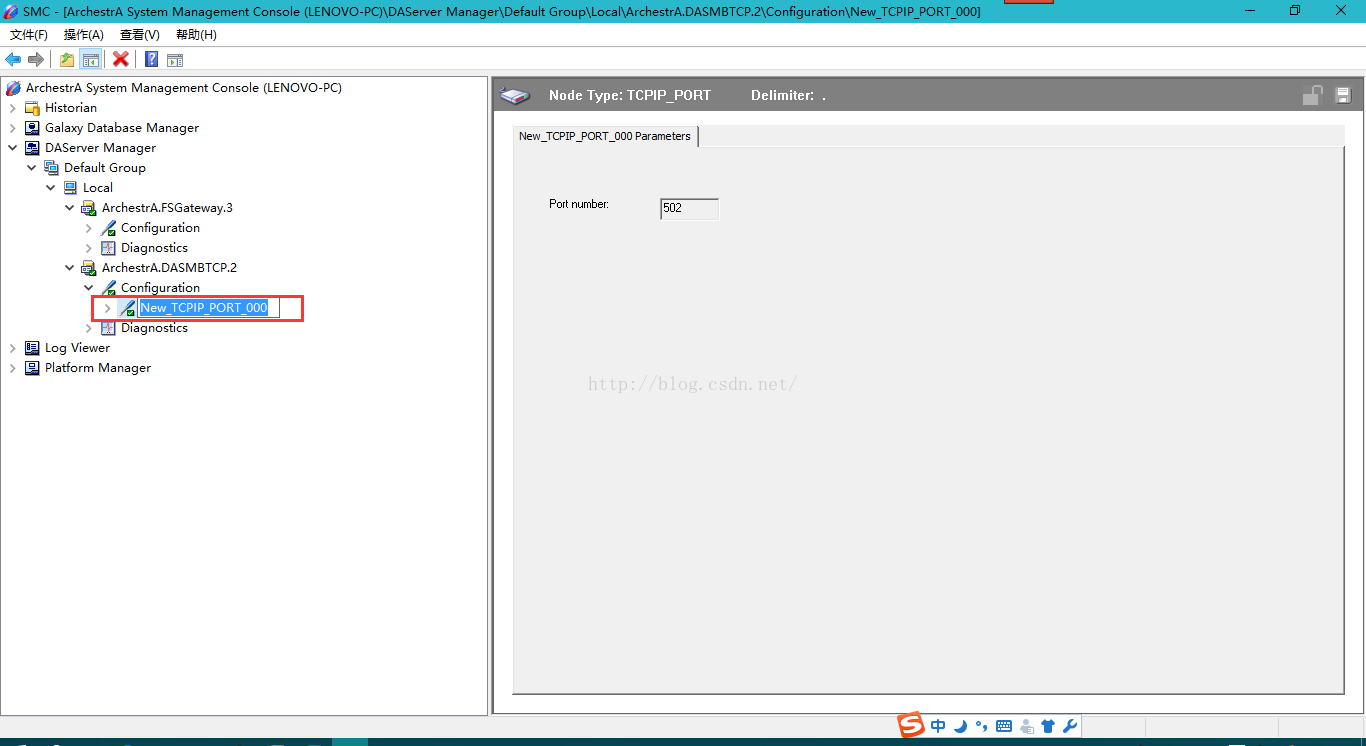Click the Port number: label

pos(579,204)
